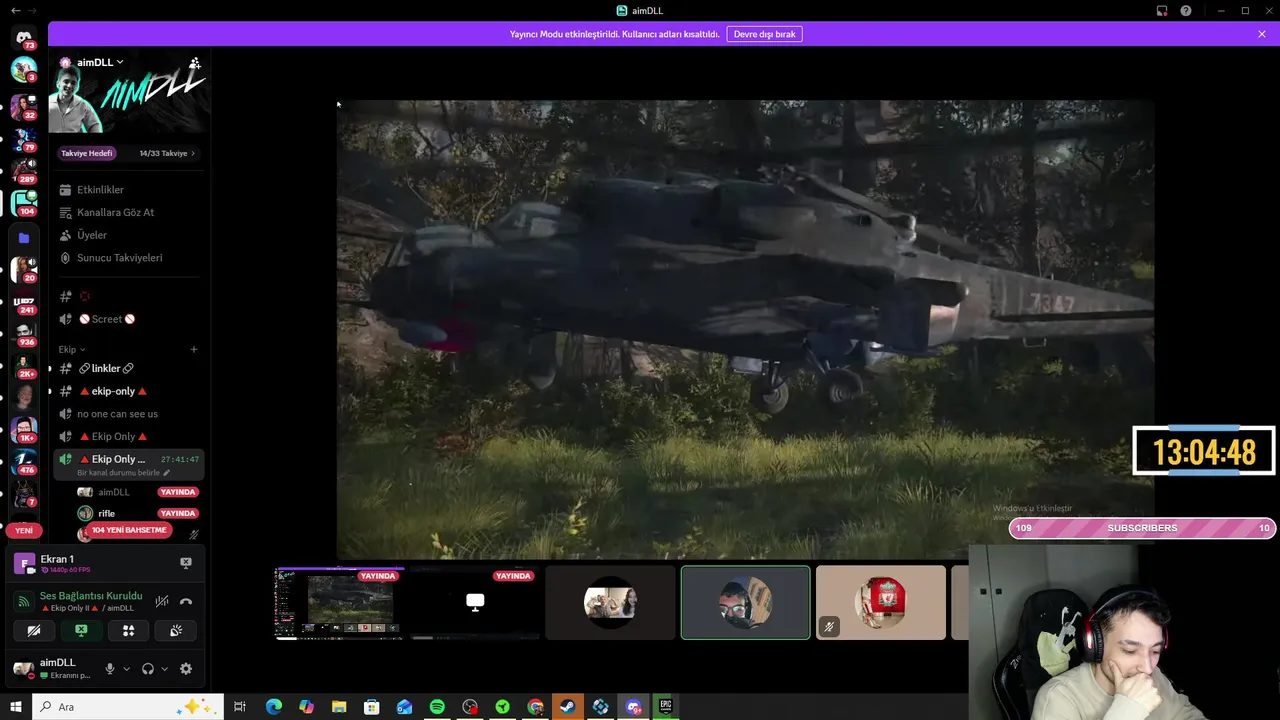Open Steam from the taskbar
The width and height of the screenshot is (1280, 720).
tap(568, 707)
